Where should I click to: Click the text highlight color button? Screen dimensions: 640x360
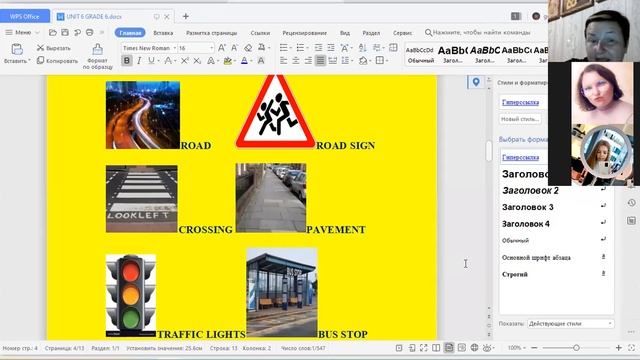point(227,61)
